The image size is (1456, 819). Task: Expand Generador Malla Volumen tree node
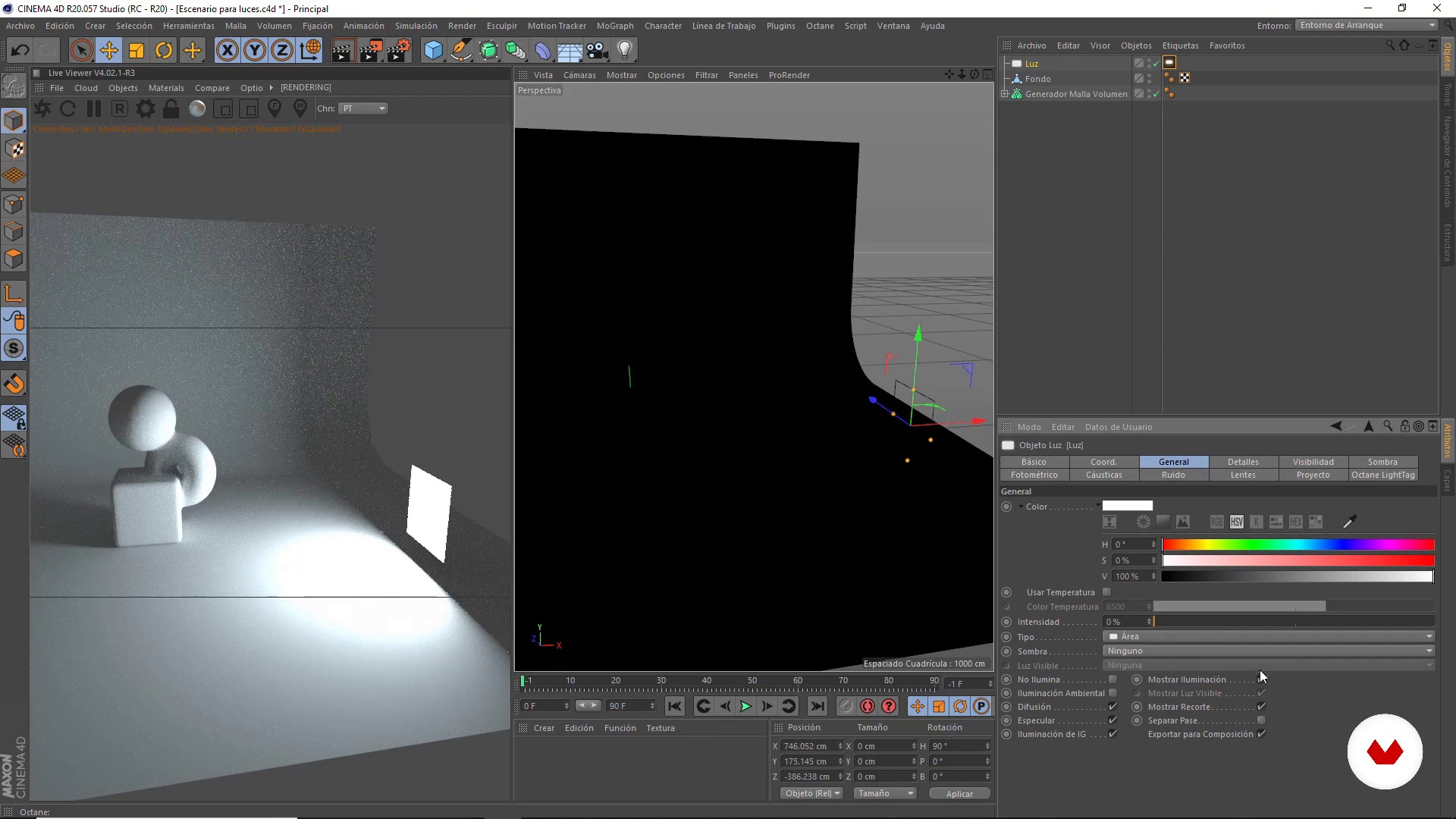click(1005, 94)
